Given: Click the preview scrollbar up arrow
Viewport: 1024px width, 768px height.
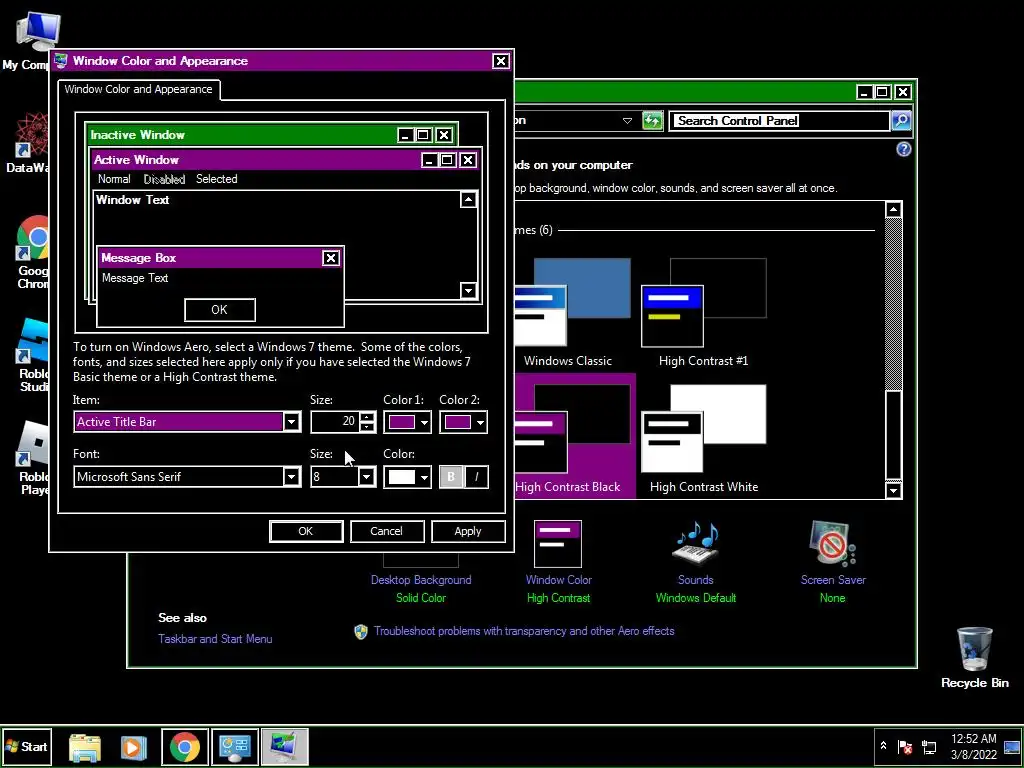Looking at the screenshot, I should pos(468,200).
